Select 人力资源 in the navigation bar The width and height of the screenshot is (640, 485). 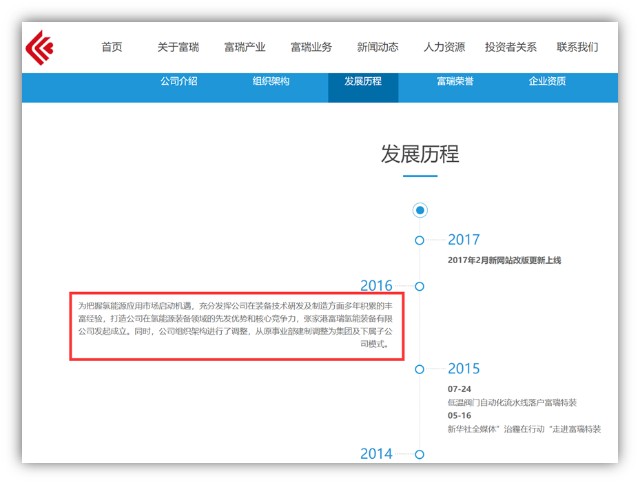(x=444, y=47)
